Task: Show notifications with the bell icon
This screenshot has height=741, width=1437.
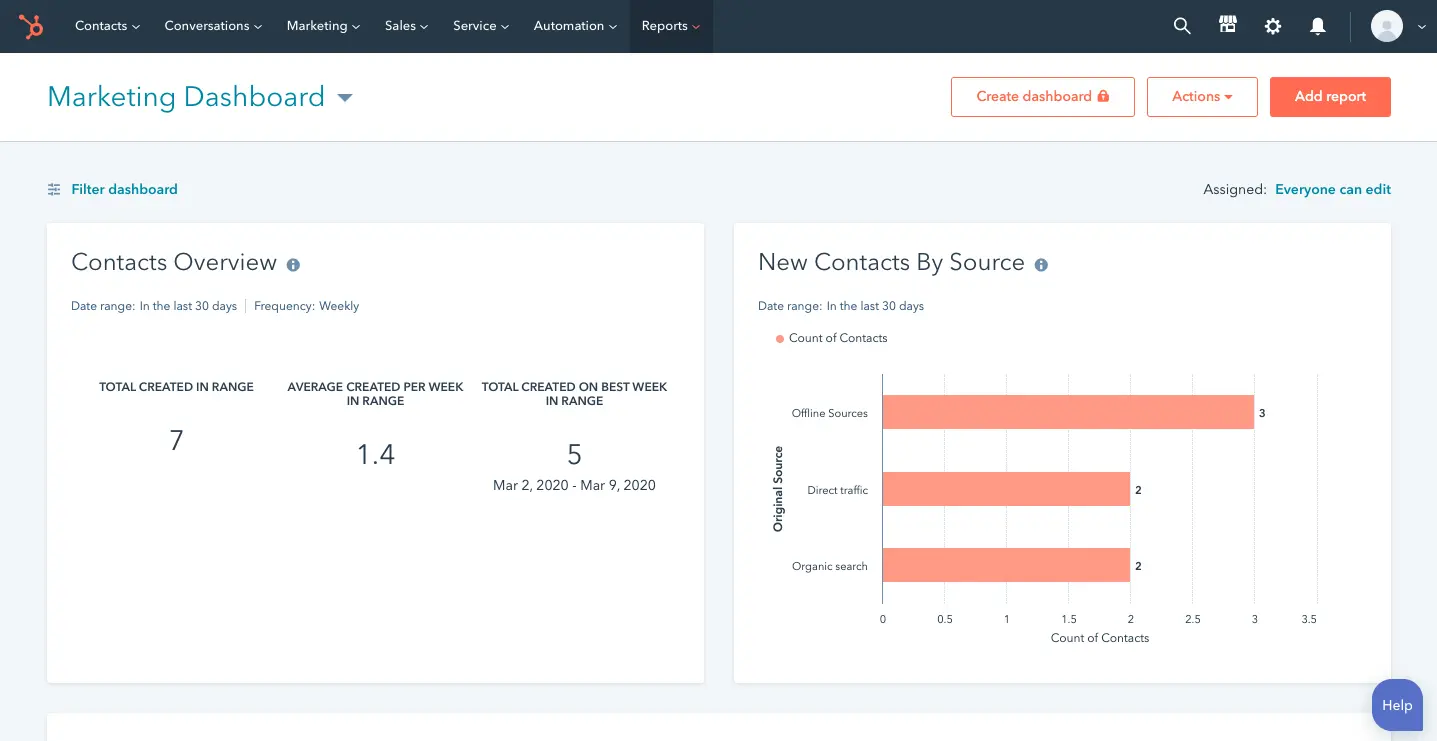Action: [x=1318, y=27]
